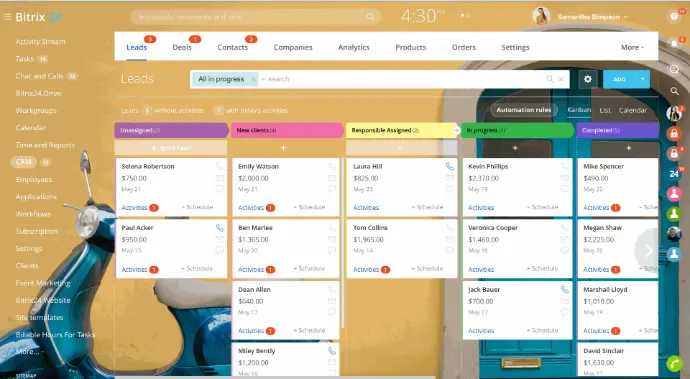This screenshot has width=690, height=379.
Task: Switch to the Calendar view
Action: tap(633, 110)
